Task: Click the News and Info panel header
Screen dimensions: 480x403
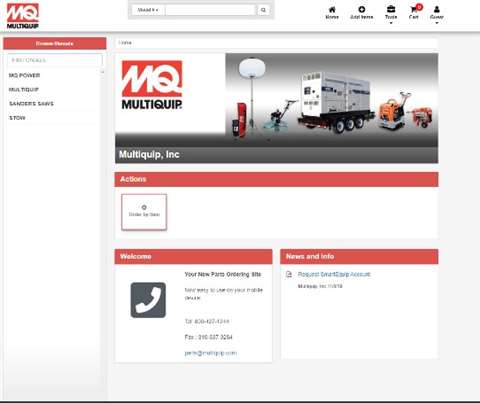Action: pos(359,256)
